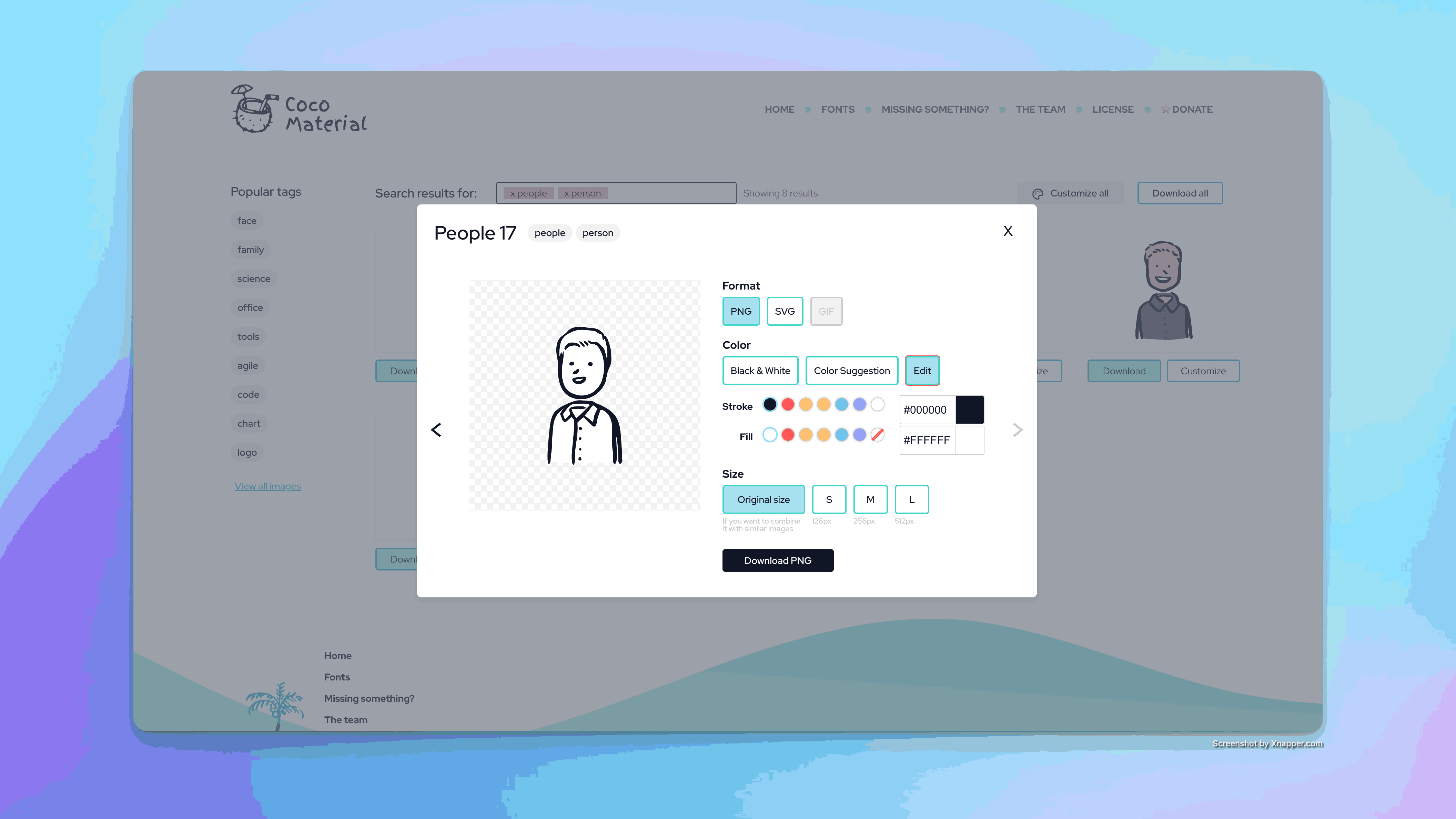Select the 'tools' popular tag
This screenshot has height=819, width=1456.
pyautogui.click(x=248, y=337)
